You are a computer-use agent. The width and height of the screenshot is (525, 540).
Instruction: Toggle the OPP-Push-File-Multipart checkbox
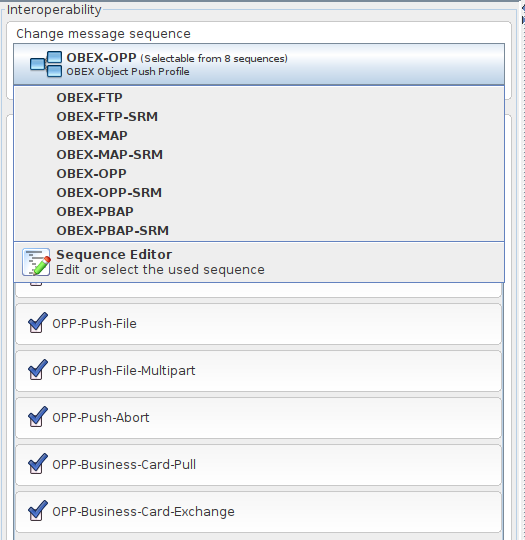[x=37, y=370]
